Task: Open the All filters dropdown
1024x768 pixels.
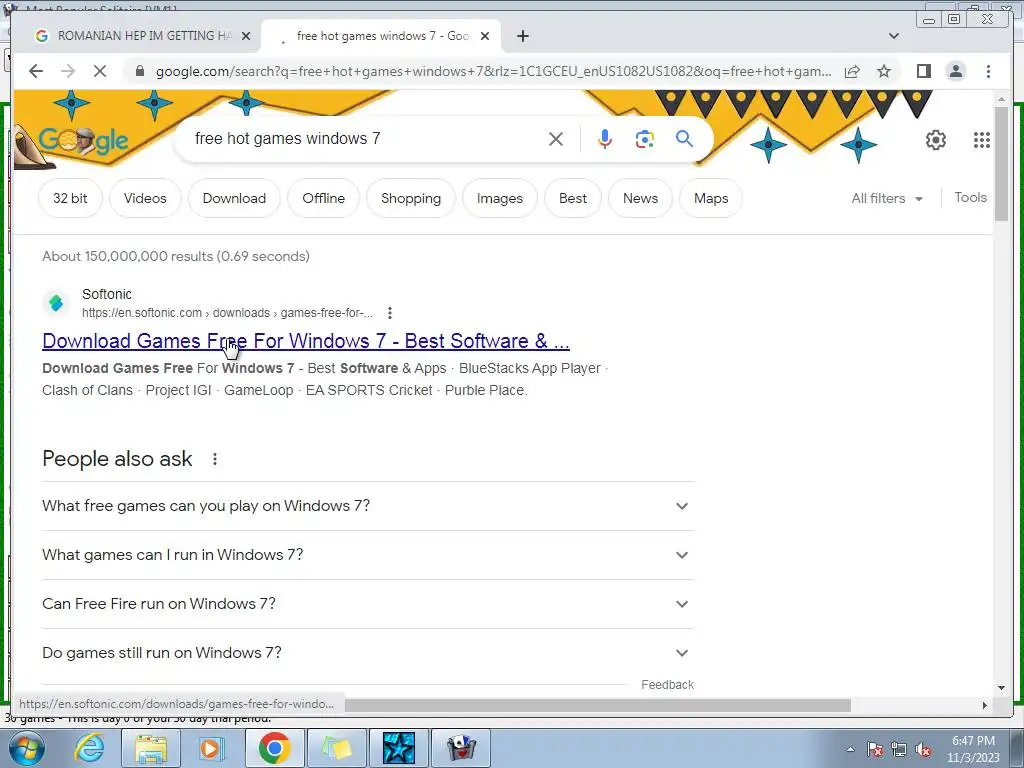Action: [x=887, y=198]
